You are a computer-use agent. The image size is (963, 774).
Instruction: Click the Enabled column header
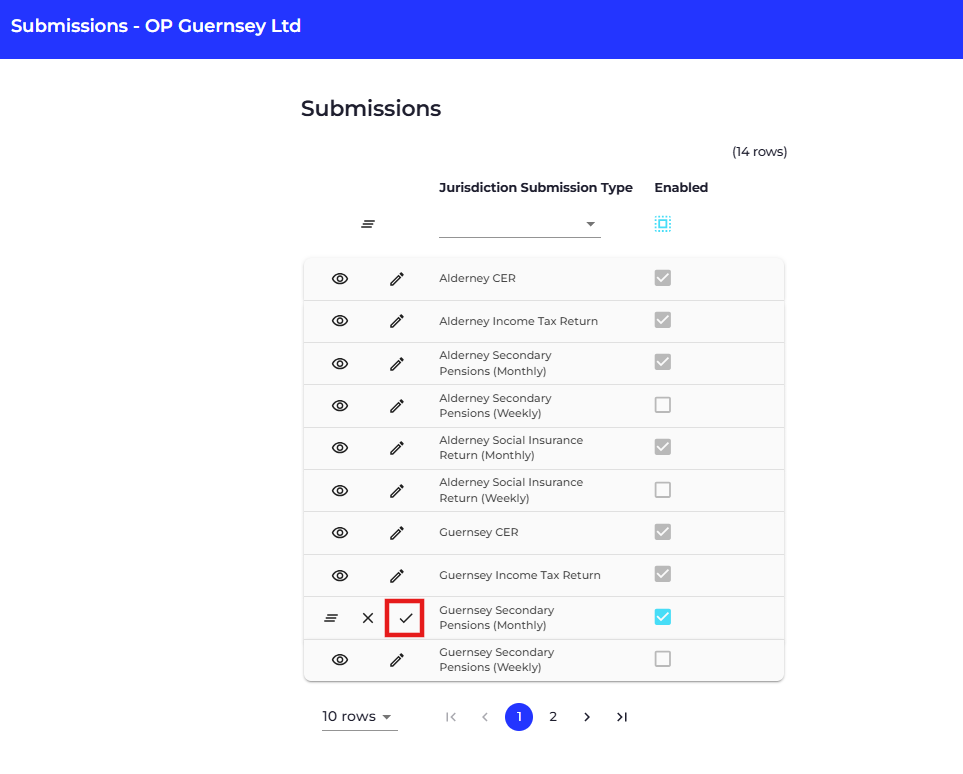click(x=681, y=188)
